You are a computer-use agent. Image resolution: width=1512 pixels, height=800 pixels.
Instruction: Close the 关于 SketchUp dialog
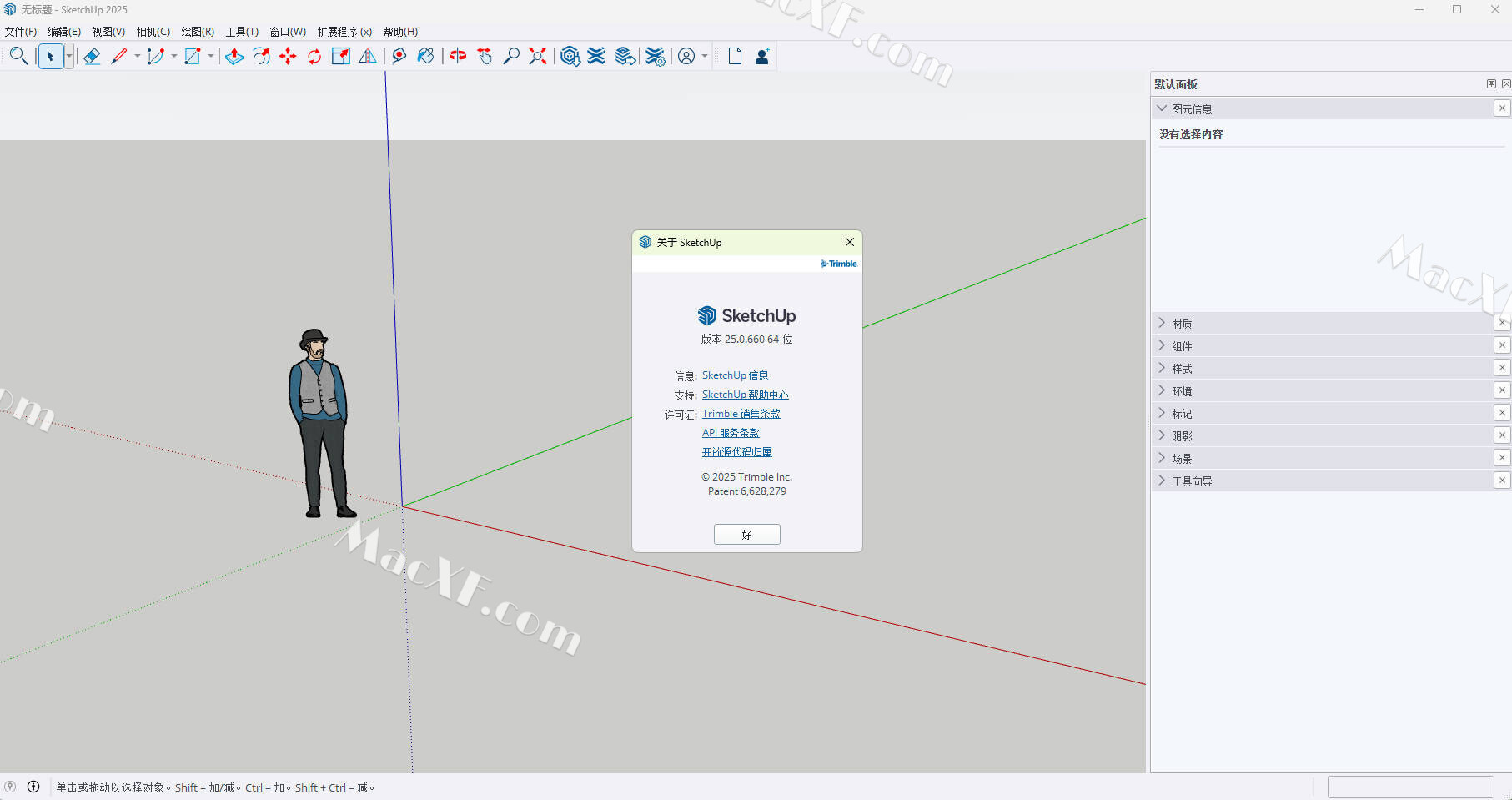(849, 242)
